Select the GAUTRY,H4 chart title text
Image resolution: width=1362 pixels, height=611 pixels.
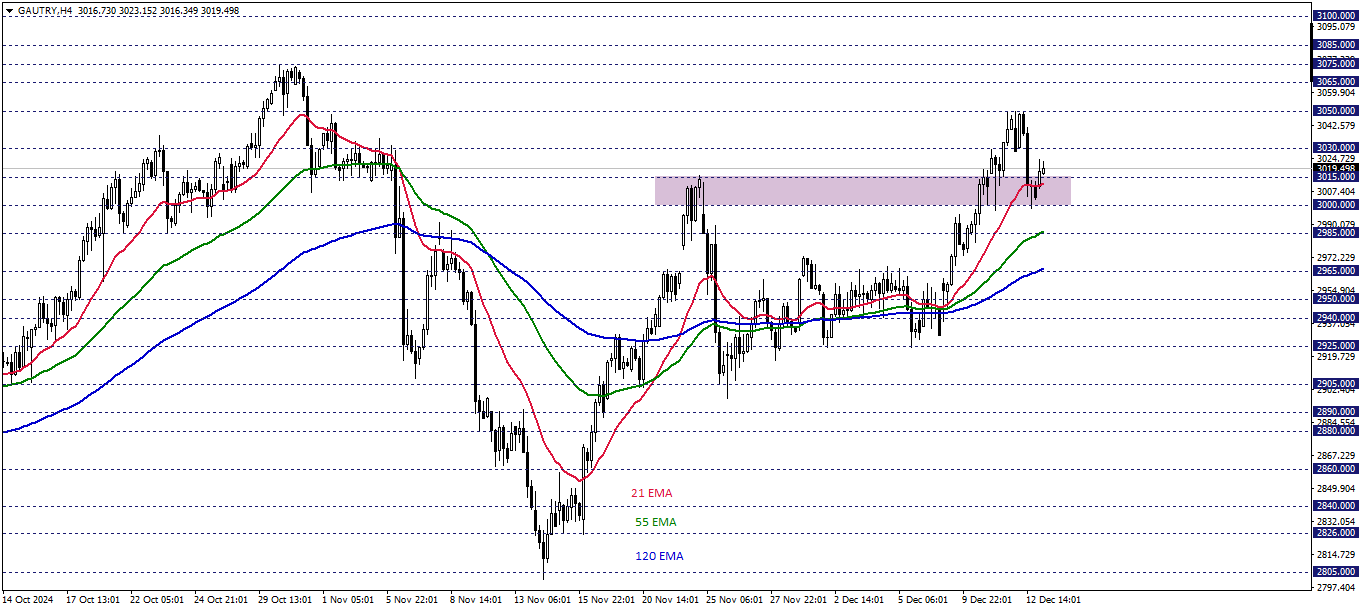coord(43,10)
